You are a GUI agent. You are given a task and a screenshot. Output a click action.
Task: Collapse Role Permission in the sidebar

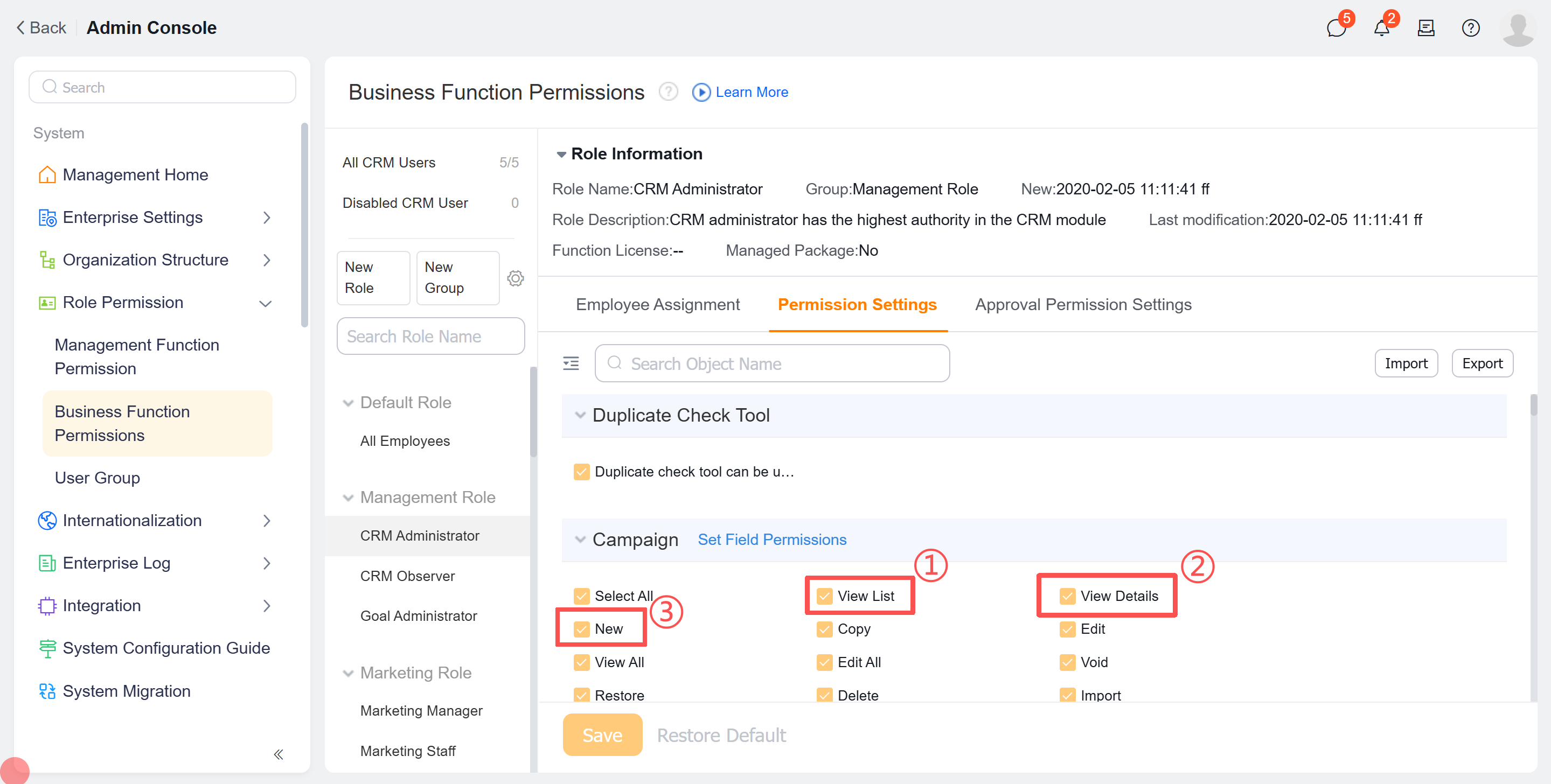266,303
